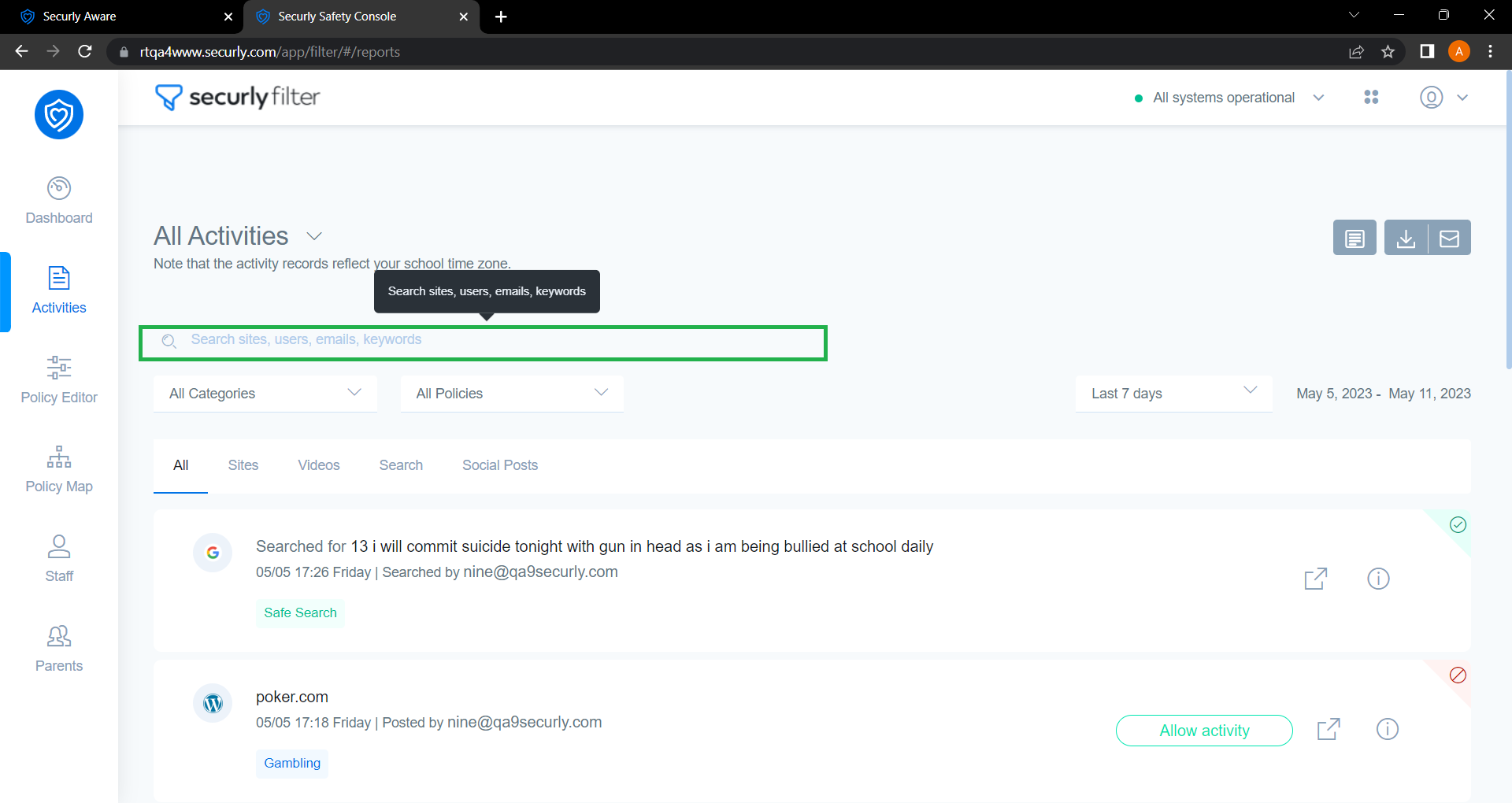Click the Google icon on search activity
The image size is (1512, 803).
click(213, 553)
